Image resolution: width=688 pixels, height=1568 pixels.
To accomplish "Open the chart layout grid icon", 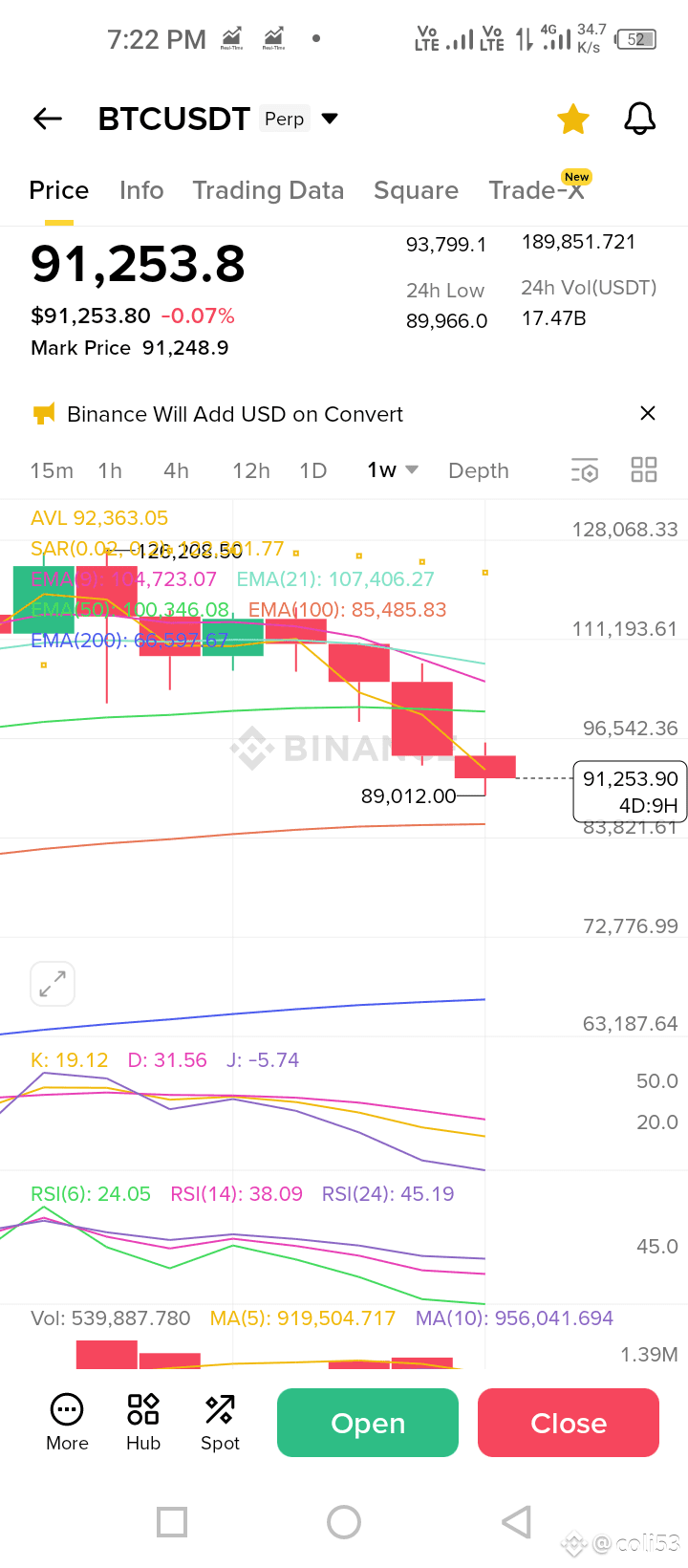I will click(644, 469).
